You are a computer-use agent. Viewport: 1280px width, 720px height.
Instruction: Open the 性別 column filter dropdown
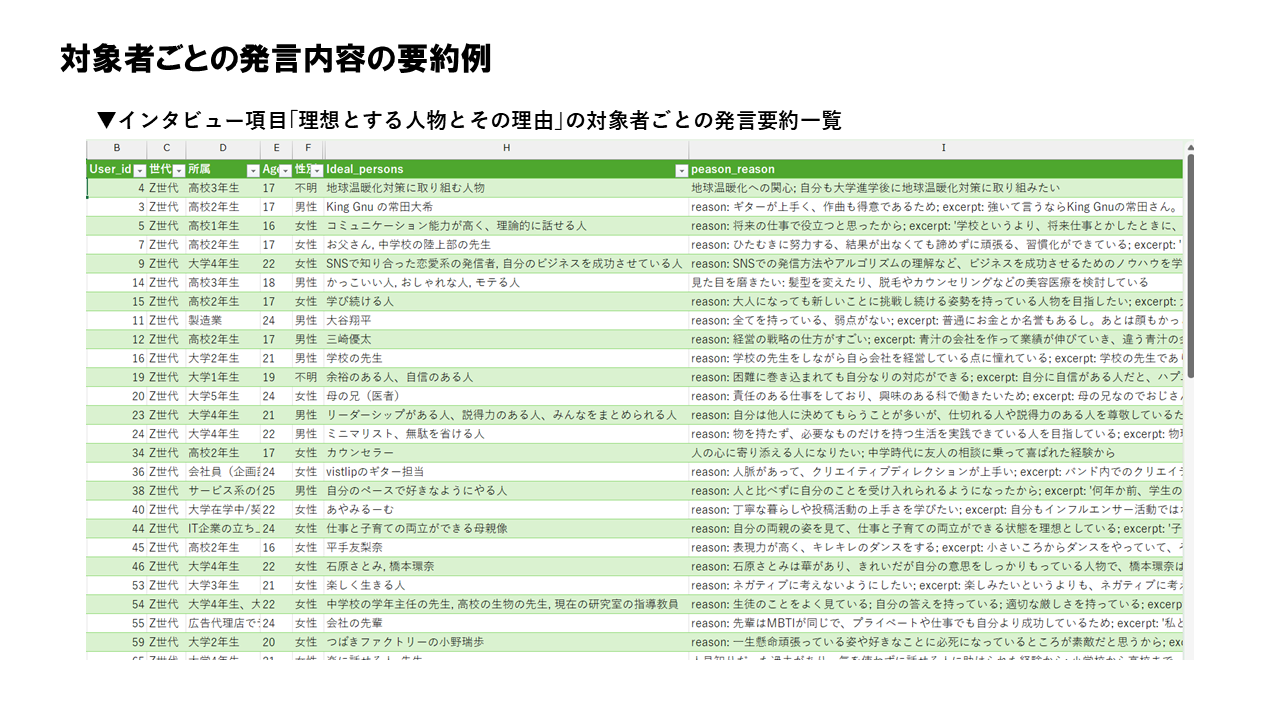[x=317, y=170]
